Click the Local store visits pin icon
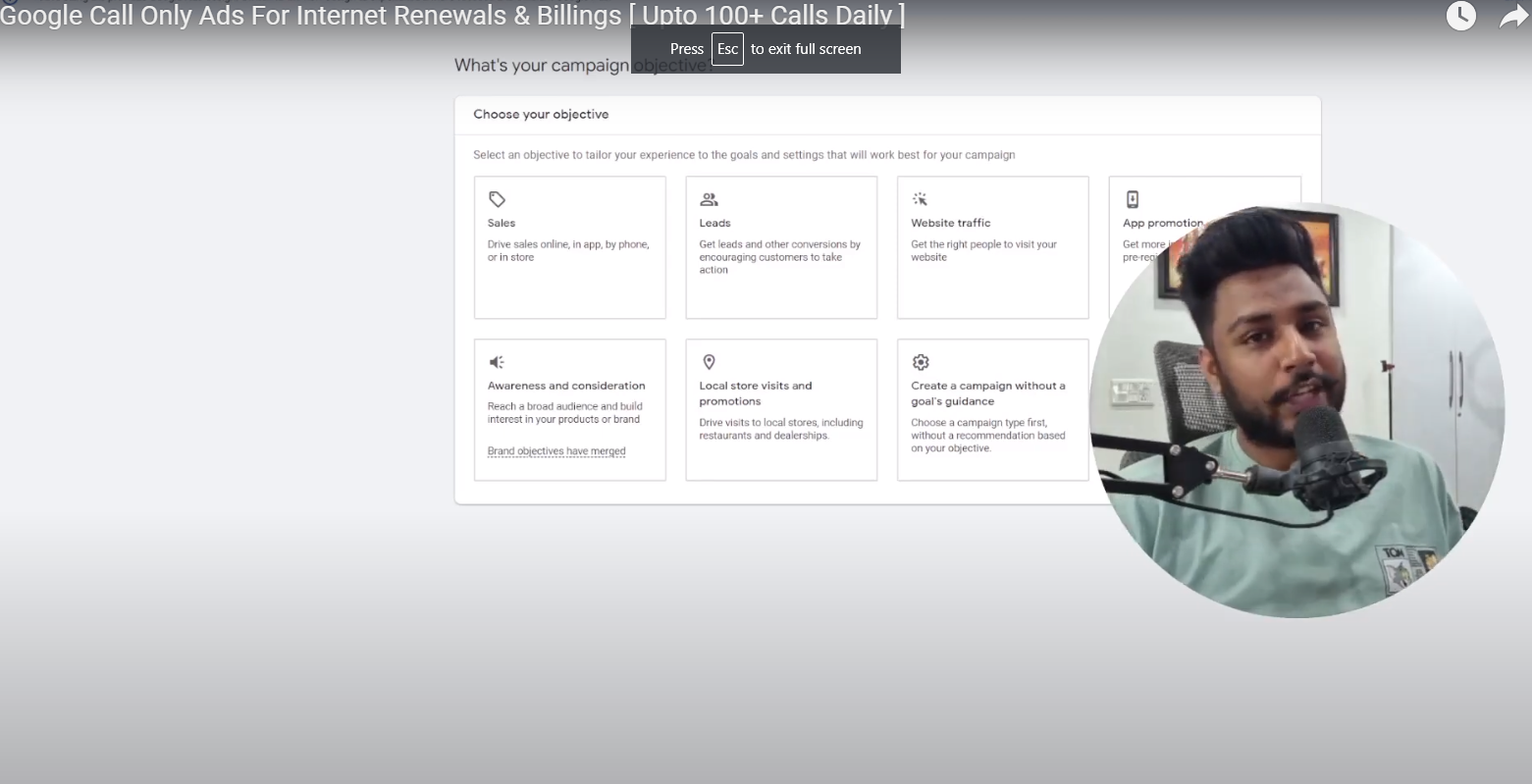This screenshot has width=1532, height=784. [x=709, y=362]
